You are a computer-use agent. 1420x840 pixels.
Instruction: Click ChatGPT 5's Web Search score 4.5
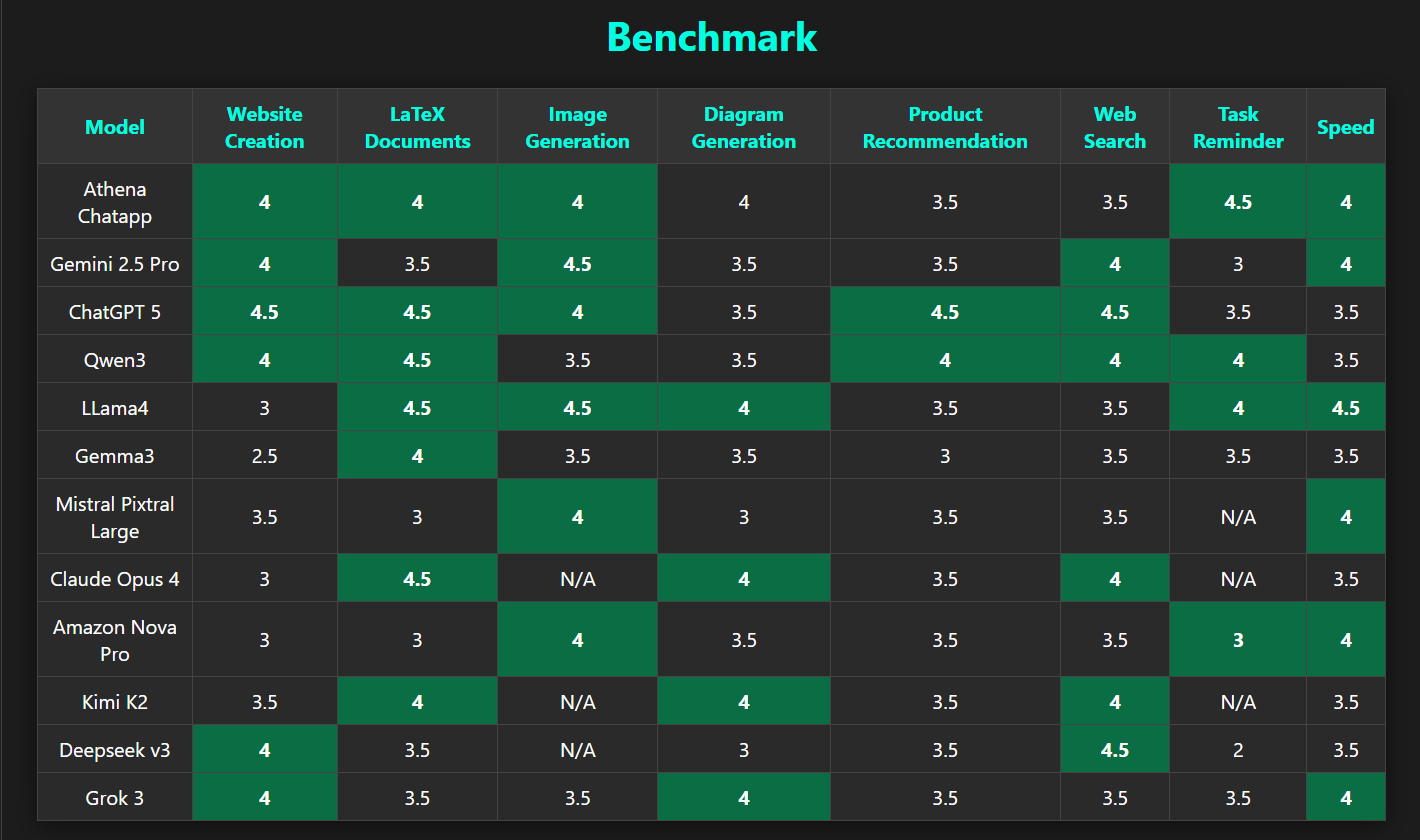[x=1115, y=312]
